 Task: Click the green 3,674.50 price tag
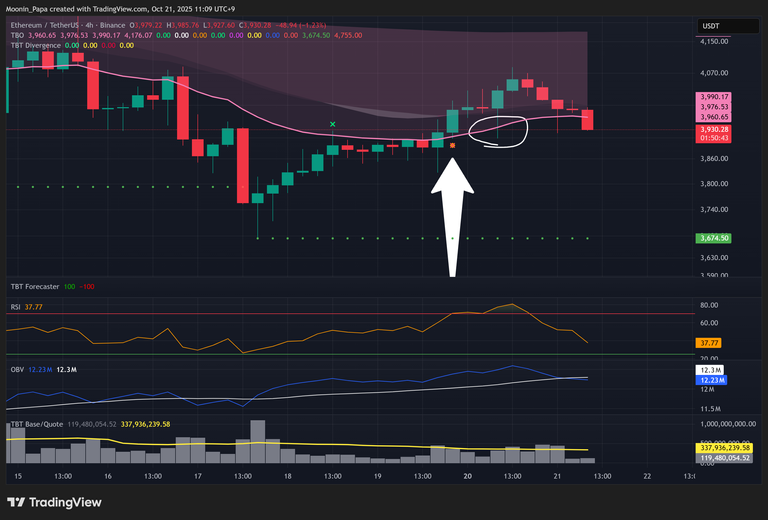pyautogui.click(x=714, y=238)
